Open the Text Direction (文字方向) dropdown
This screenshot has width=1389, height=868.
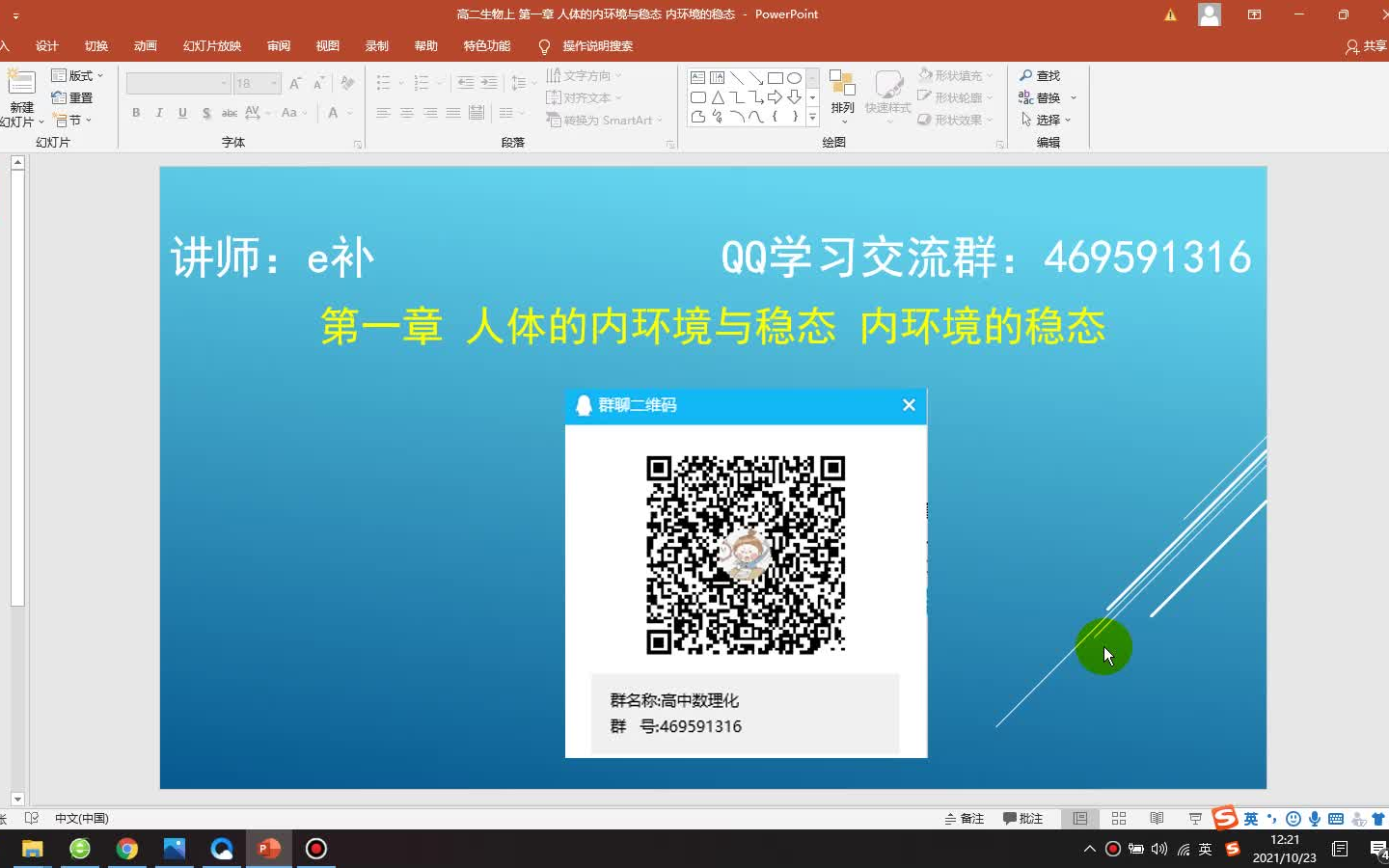(585, 75)
